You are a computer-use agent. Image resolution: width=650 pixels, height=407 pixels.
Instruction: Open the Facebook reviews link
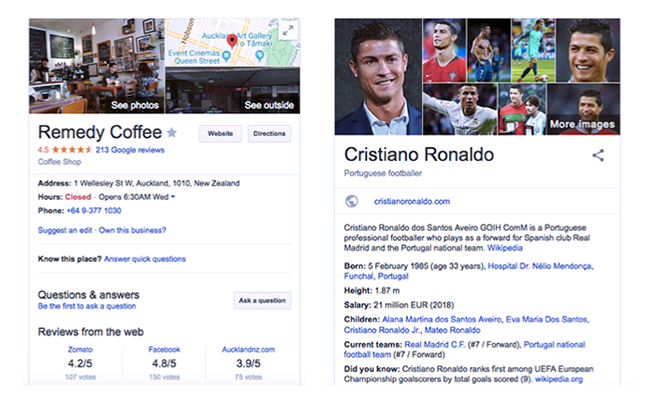coord(164,349)
